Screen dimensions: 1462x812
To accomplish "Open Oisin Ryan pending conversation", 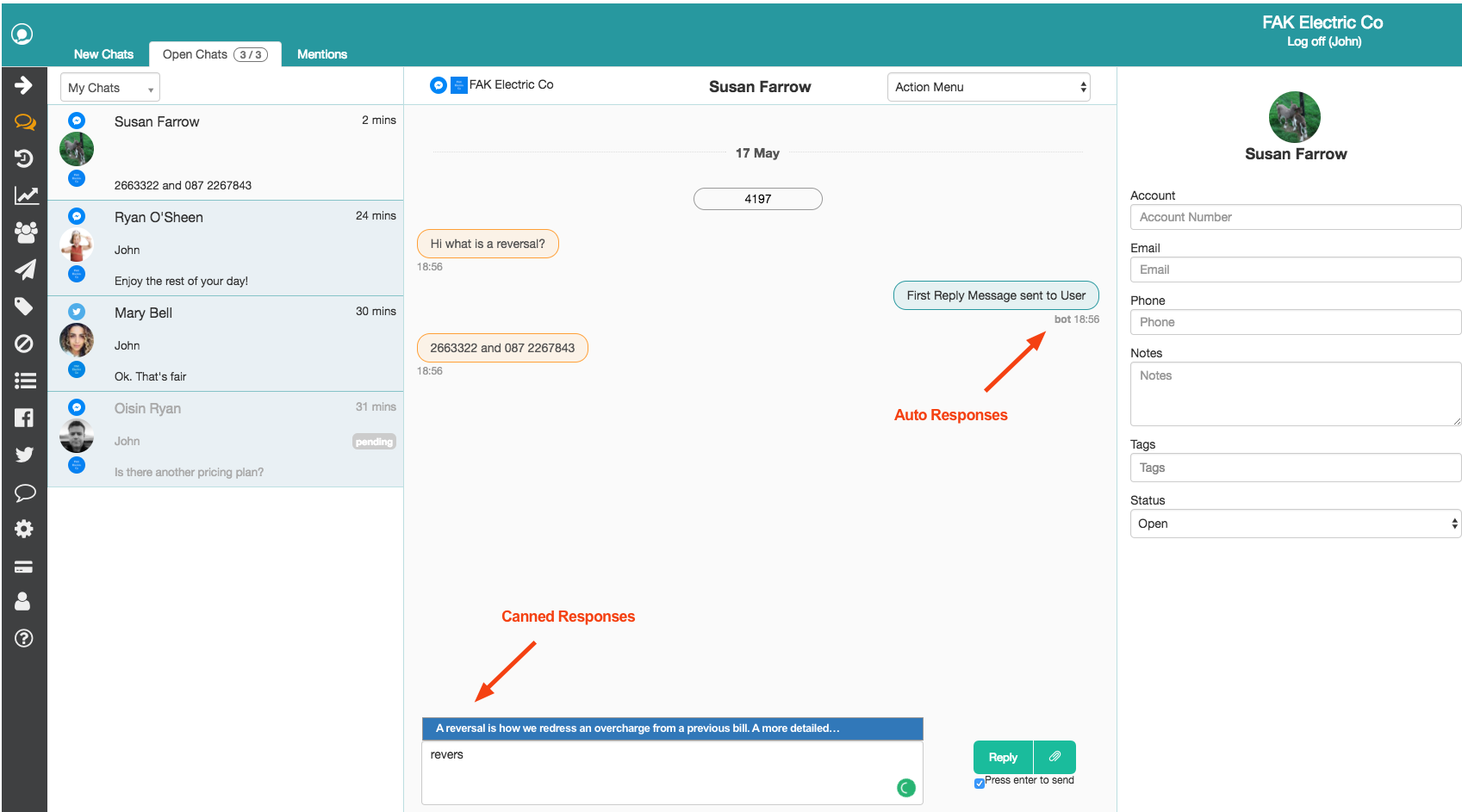I will (226, 440).
